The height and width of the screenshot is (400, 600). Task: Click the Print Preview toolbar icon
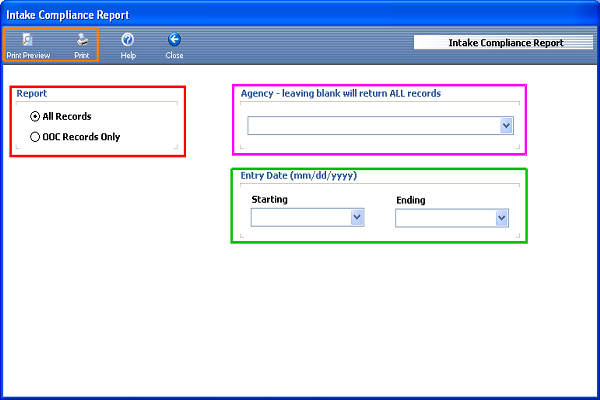click(x=28, y=40)
